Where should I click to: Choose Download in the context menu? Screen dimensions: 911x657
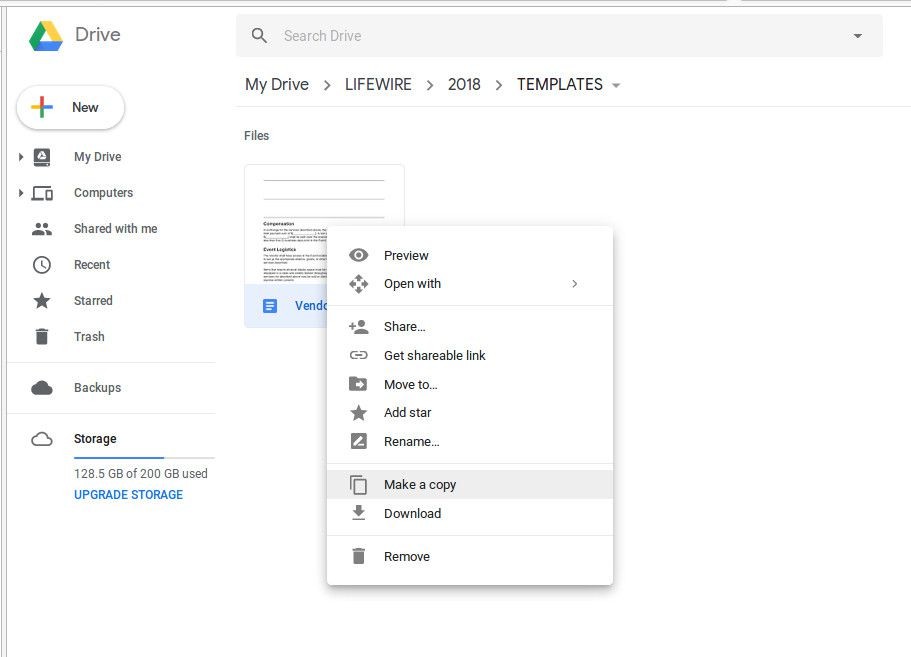tap(412, 514)
